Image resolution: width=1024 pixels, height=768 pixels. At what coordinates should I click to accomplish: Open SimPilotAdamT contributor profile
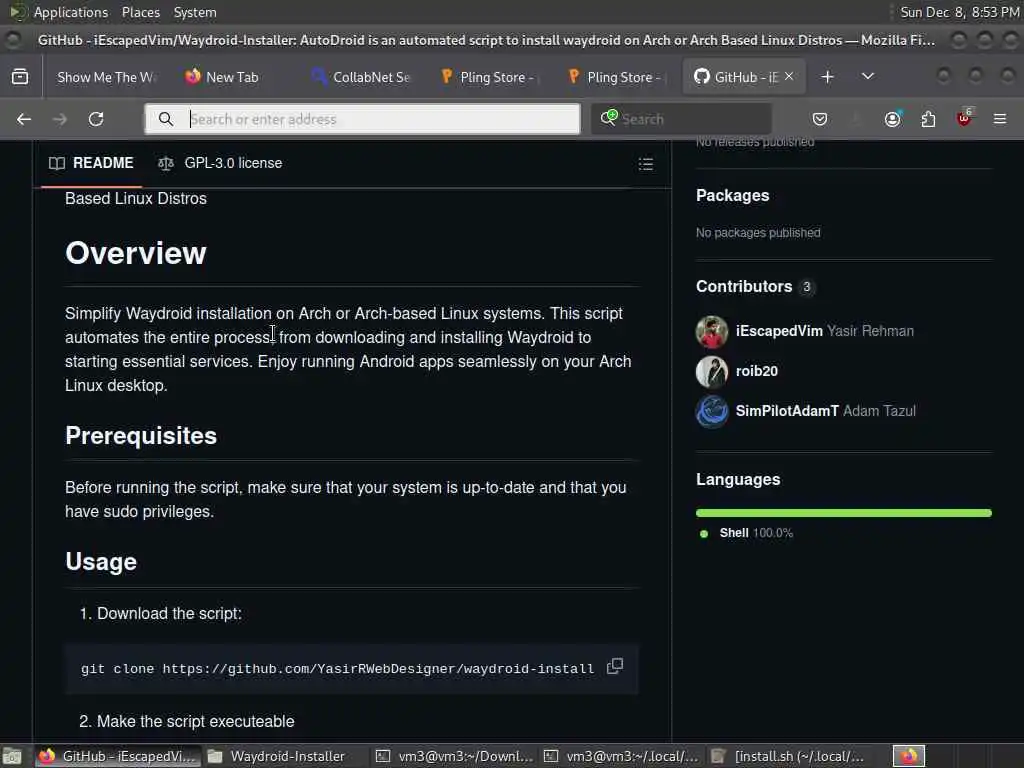(x=787, y=411)
